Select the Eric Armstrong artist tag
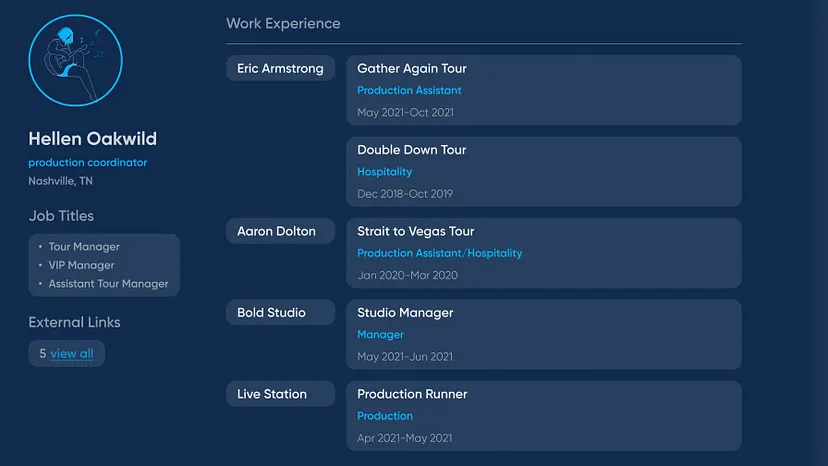The width and height of the screenshot is (828, 466). (280, 69)
